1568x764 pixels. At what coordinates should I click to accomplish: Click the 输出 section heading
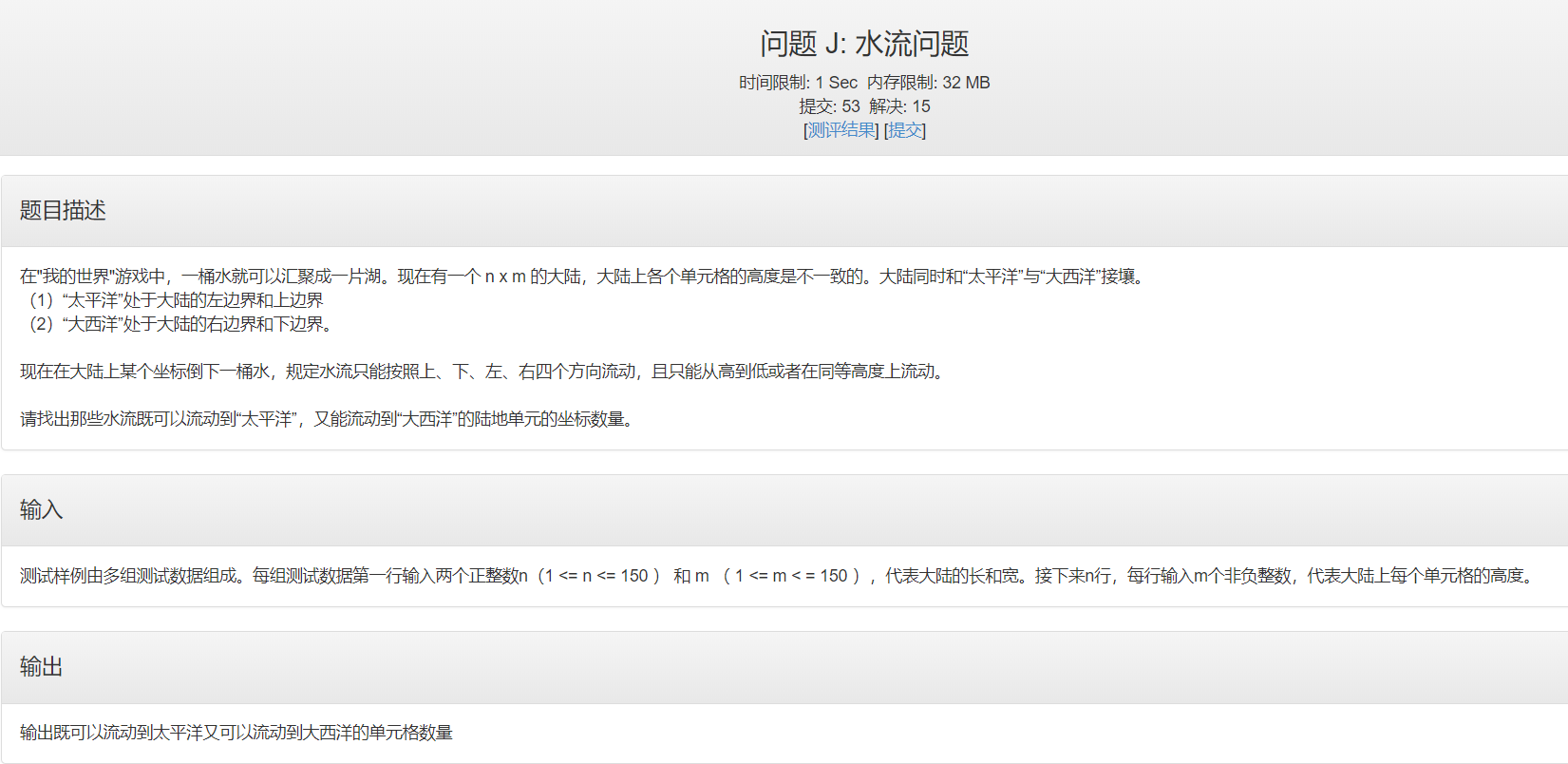pos(41,666)
